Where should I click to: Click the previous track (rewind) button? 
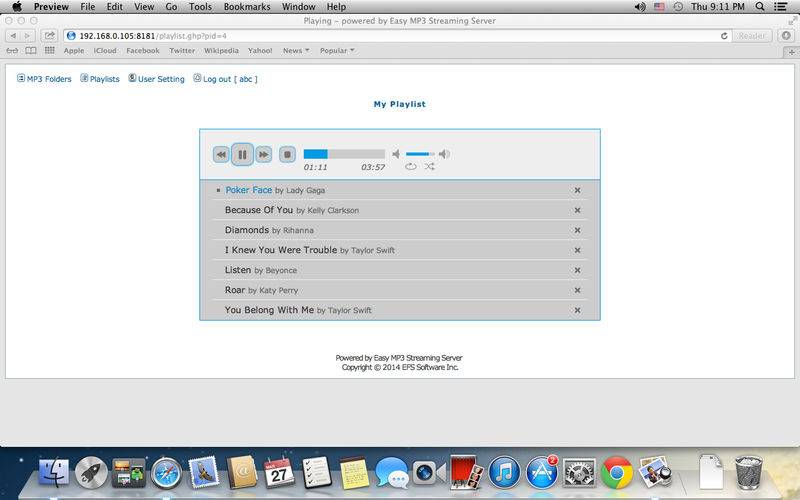point(221,154)
